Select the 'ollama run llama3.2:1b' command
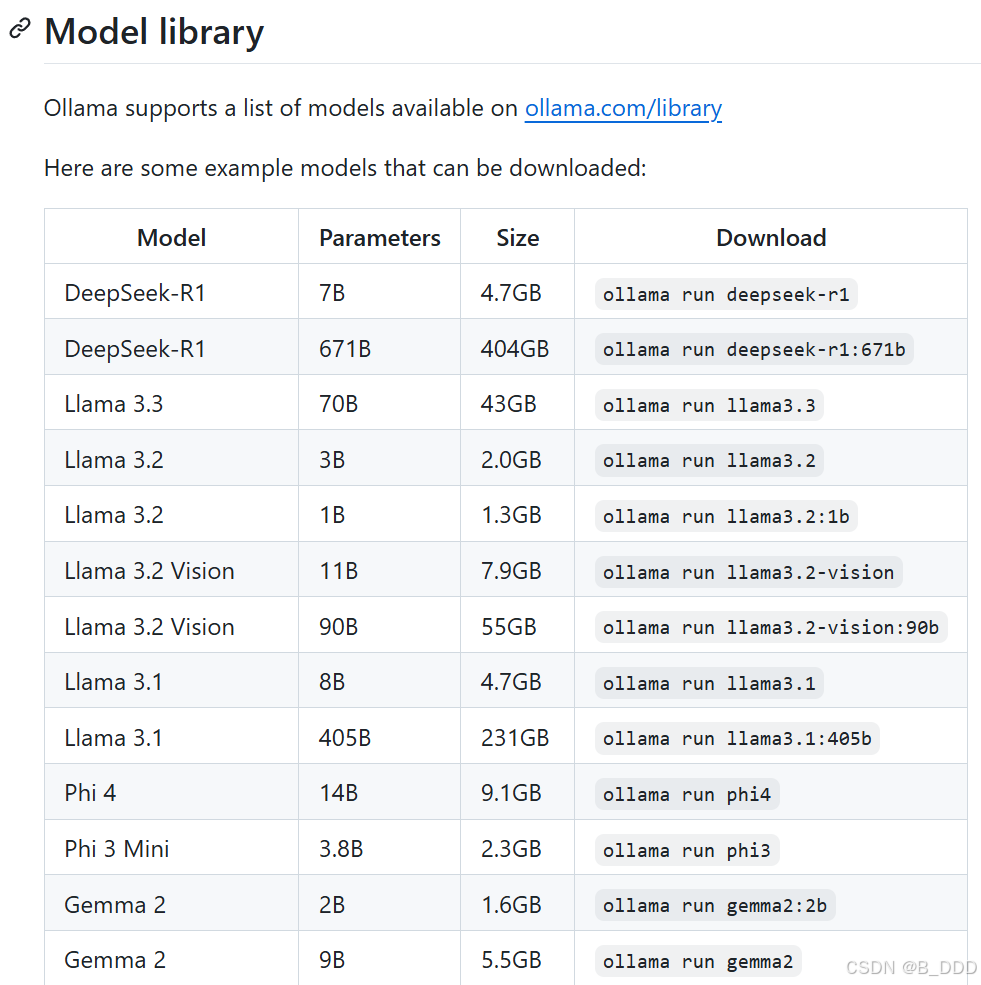This screenshot has width=981, height=985. pos(726,516)
